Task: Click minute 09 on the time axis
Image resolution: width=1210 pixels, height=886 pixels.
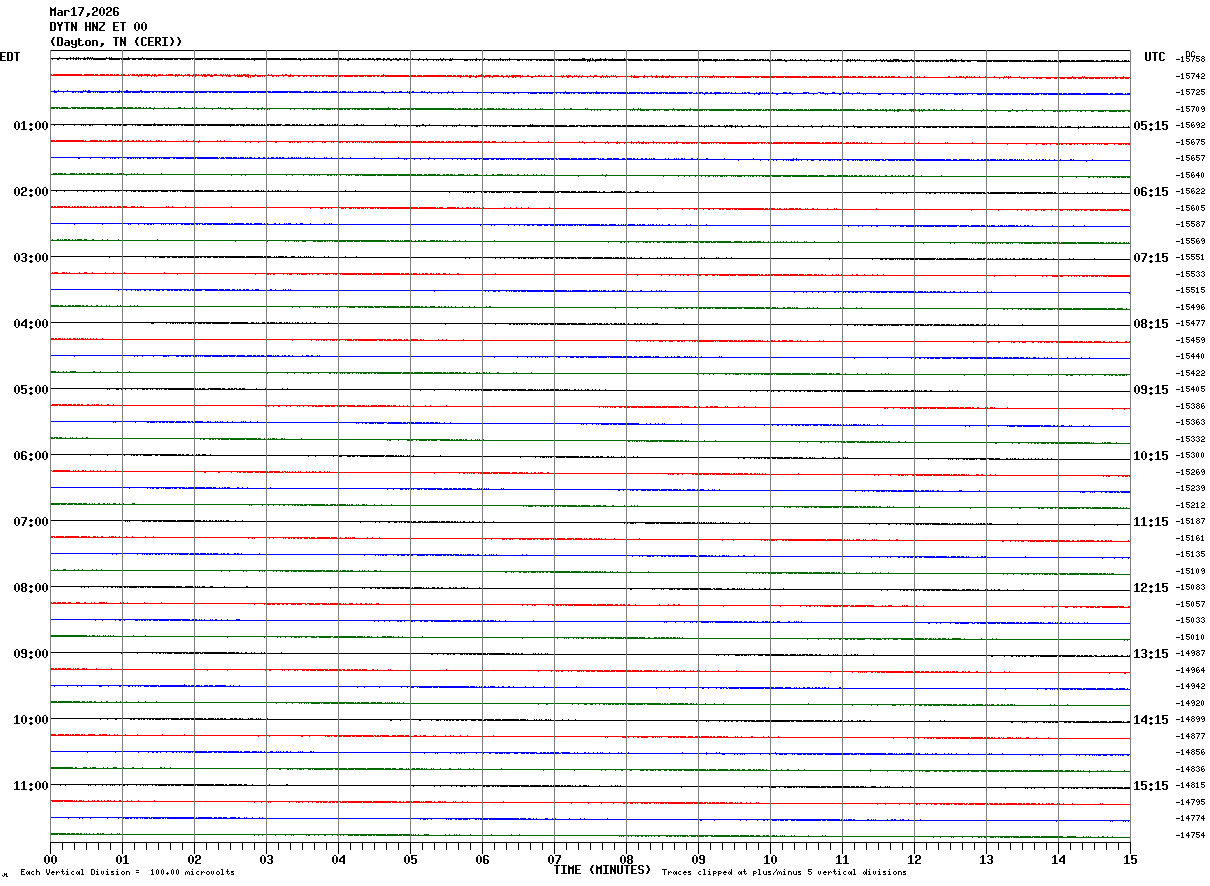Action: pyautogui.click(x=698, y=859)
